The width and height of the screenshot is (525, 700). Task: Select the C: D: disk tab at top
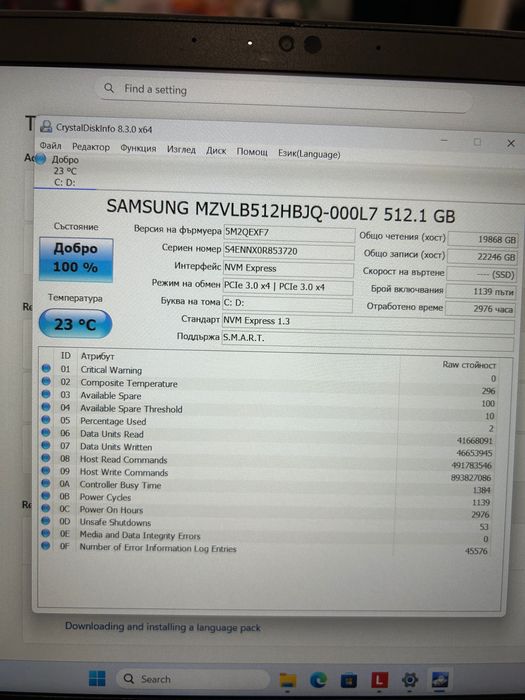click(65, 171)
